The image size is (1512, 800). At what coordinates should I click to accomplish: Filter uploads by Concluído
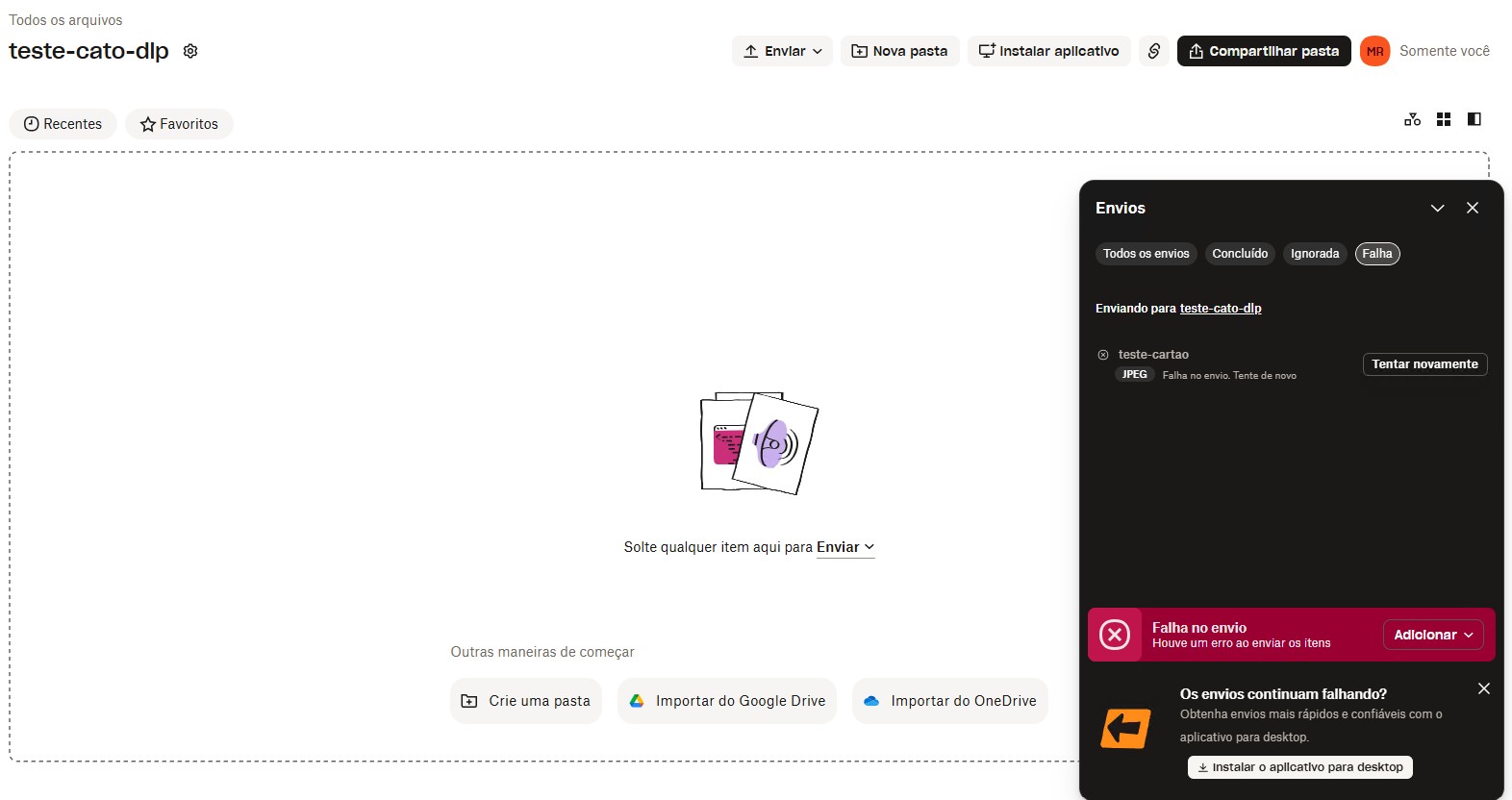point(1239,254)
